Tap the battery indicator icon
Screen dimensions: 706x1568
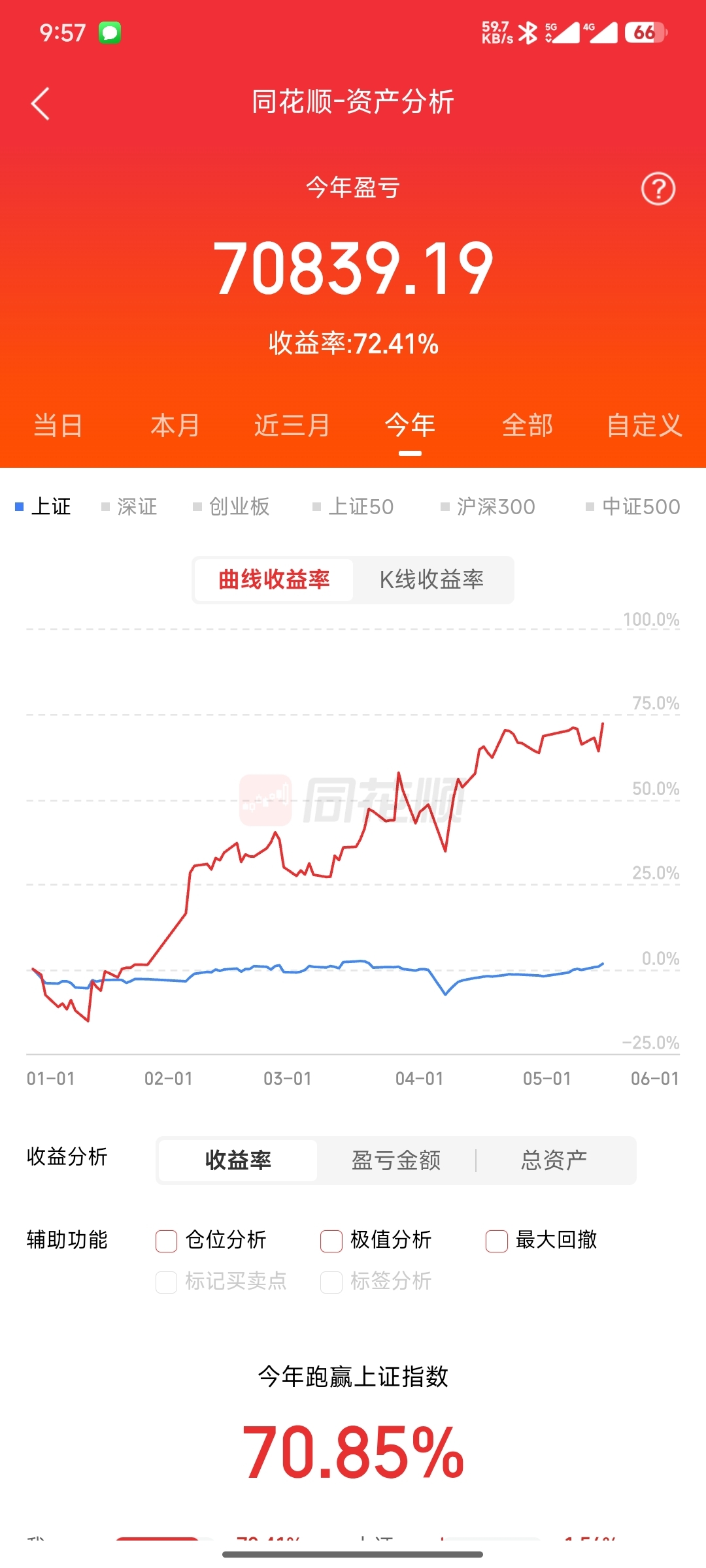(646, 32)
